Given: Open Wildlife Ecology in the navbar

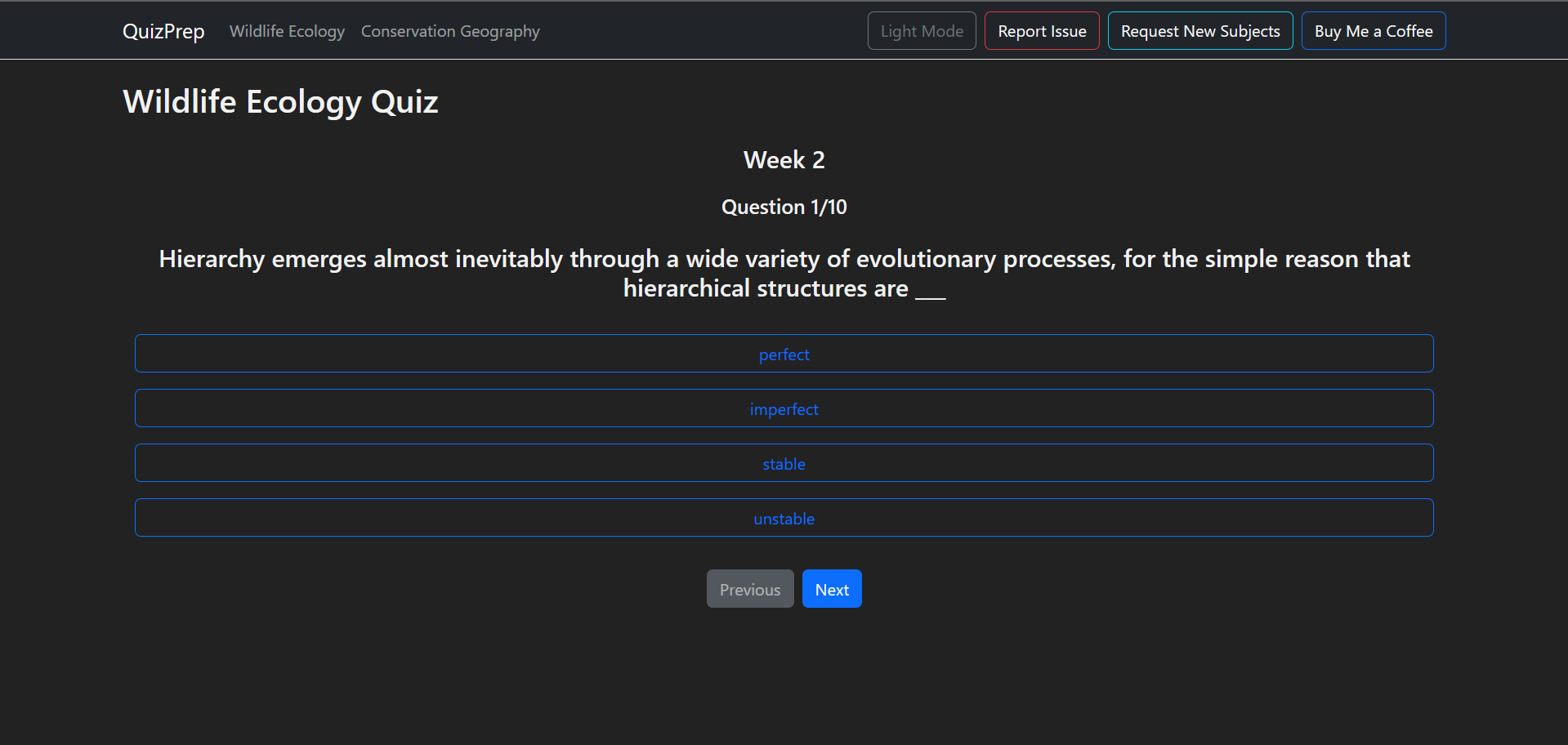Looking at the screenshot, I should 287,31.
